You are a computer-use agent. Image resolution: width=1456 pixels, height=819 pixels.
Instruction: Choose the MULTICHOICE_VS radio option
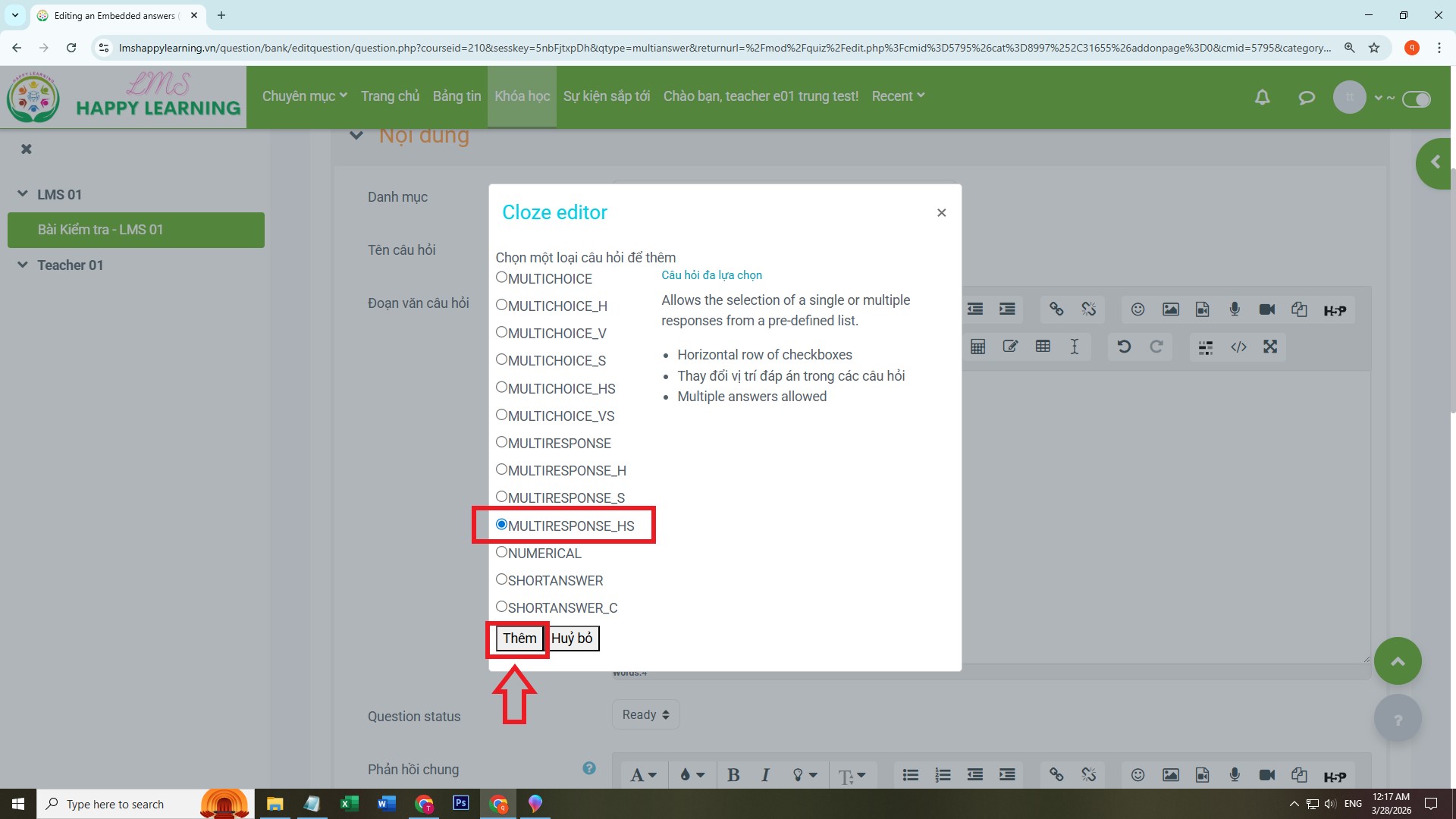(x=501, y=415)
